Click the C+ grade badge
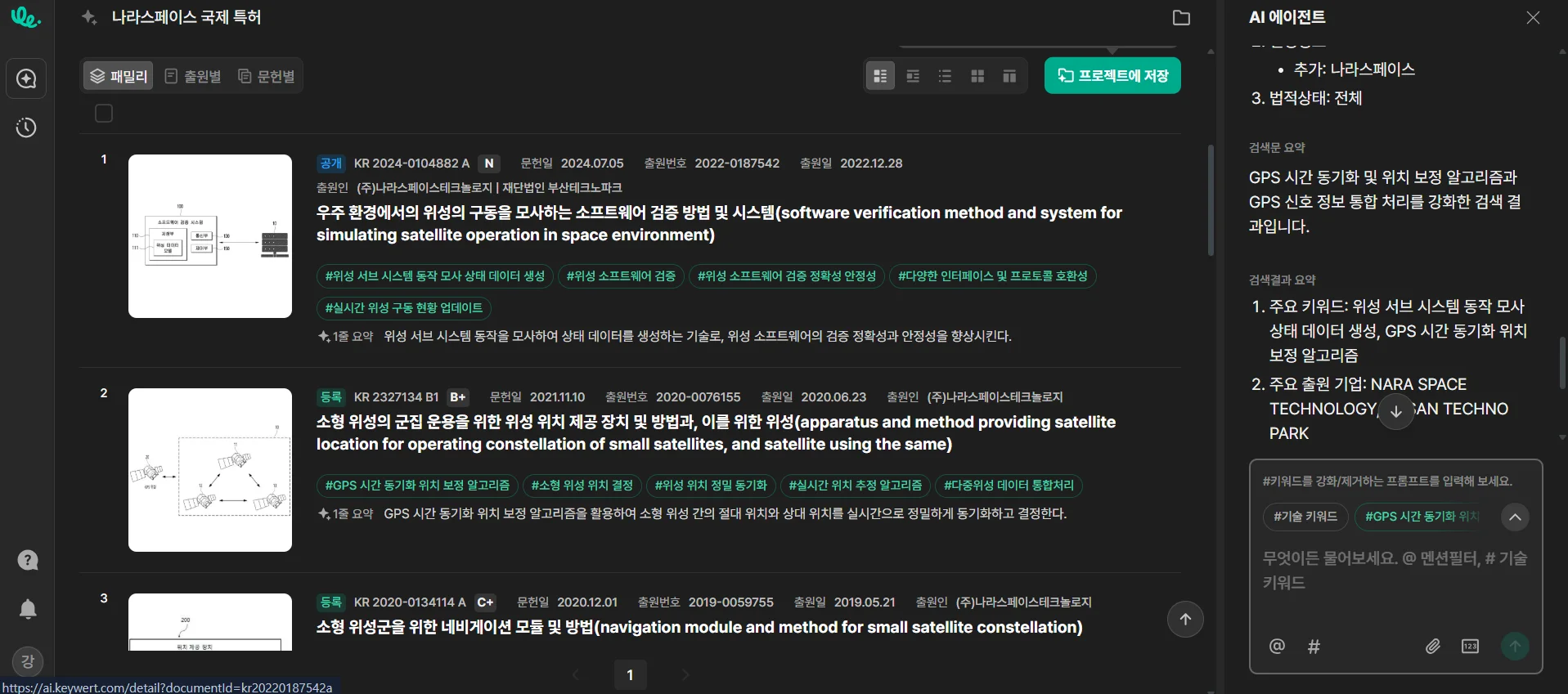This screenshot has width=1568, height=694. 485,602
